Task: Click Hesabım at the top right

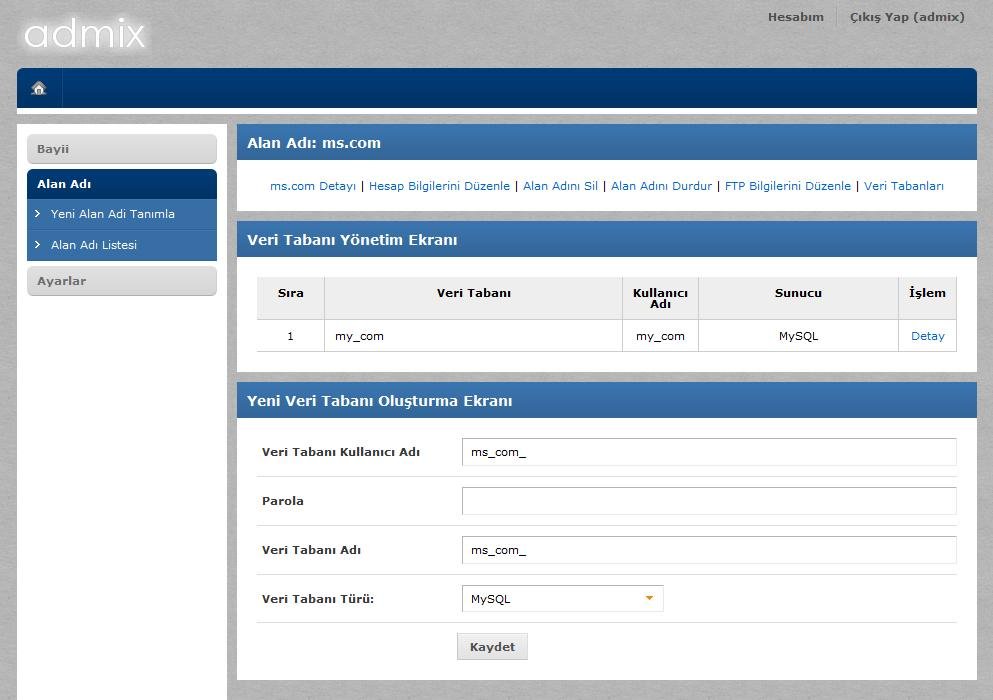Action: click(x=795, y=16)
